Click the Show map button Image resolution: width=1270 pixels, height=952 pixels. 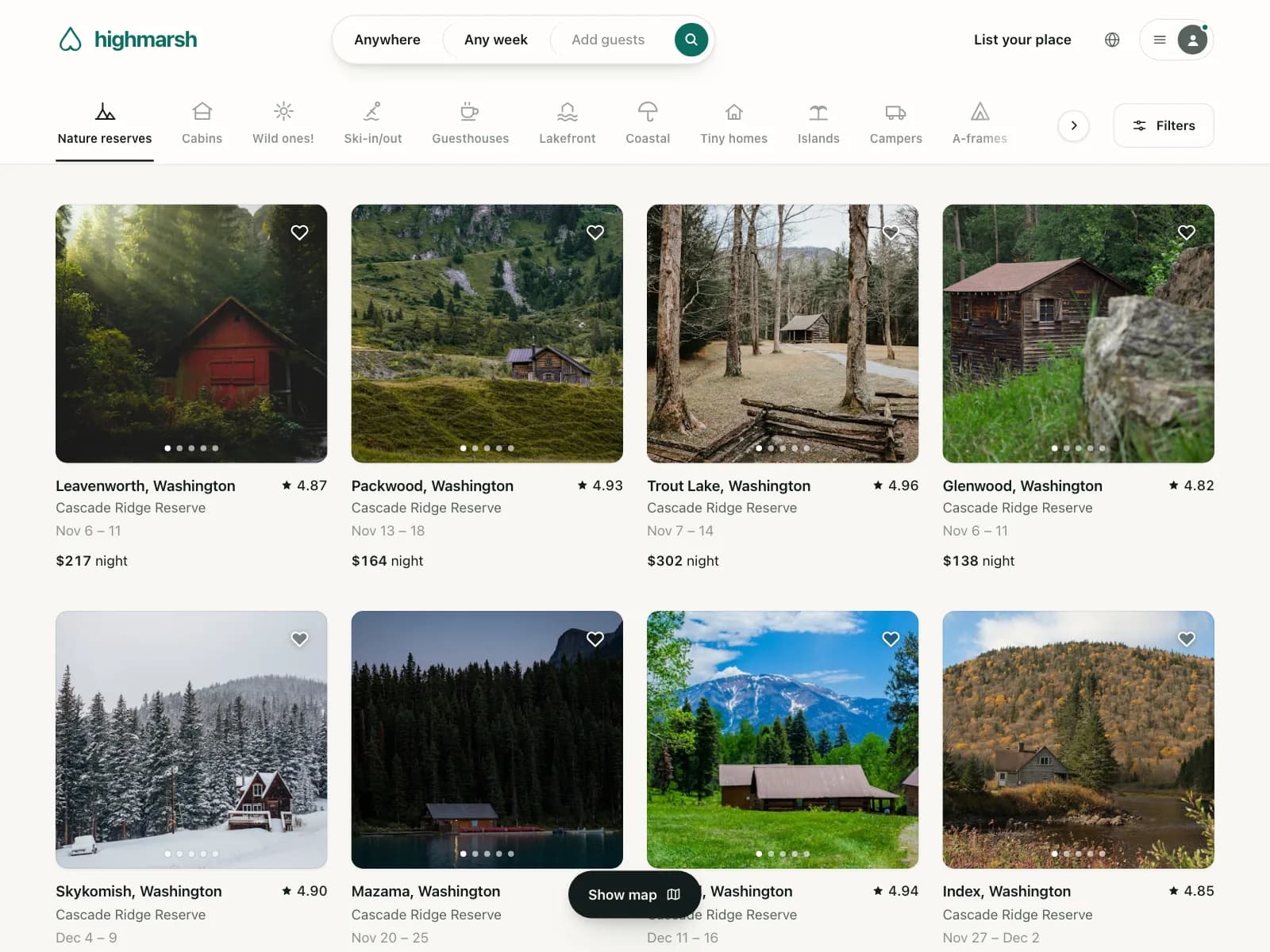634,895
